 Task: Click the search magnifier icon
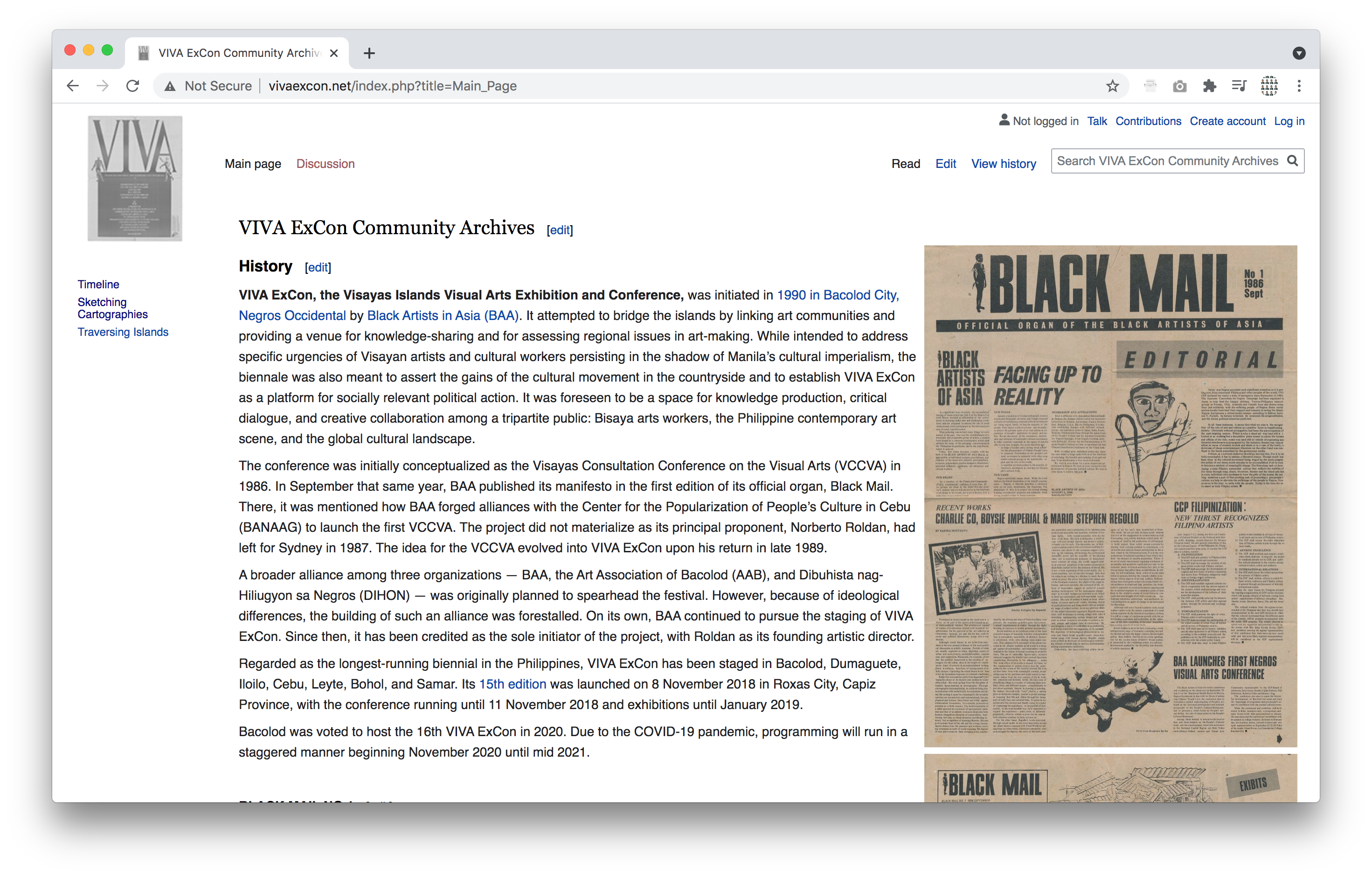pyautogui.click(x=1293, y=161)
